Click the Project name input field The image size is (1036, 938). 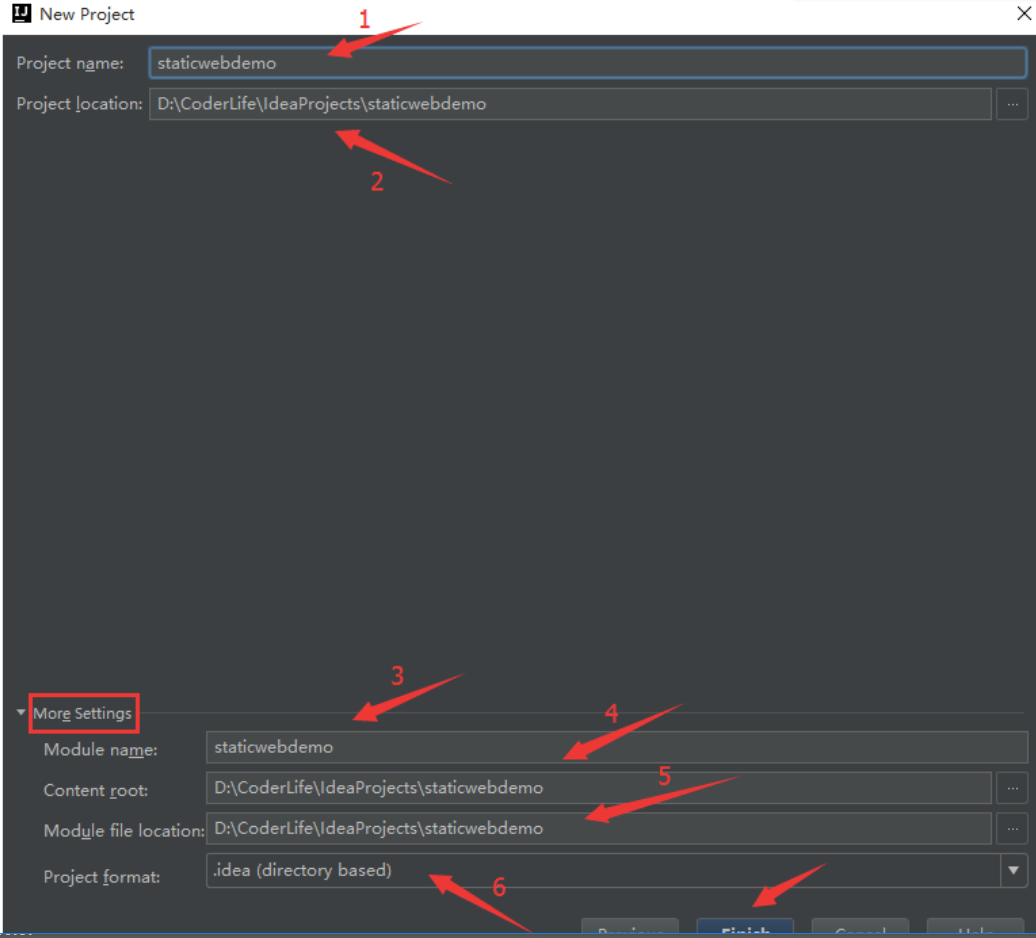coord(587,63)
